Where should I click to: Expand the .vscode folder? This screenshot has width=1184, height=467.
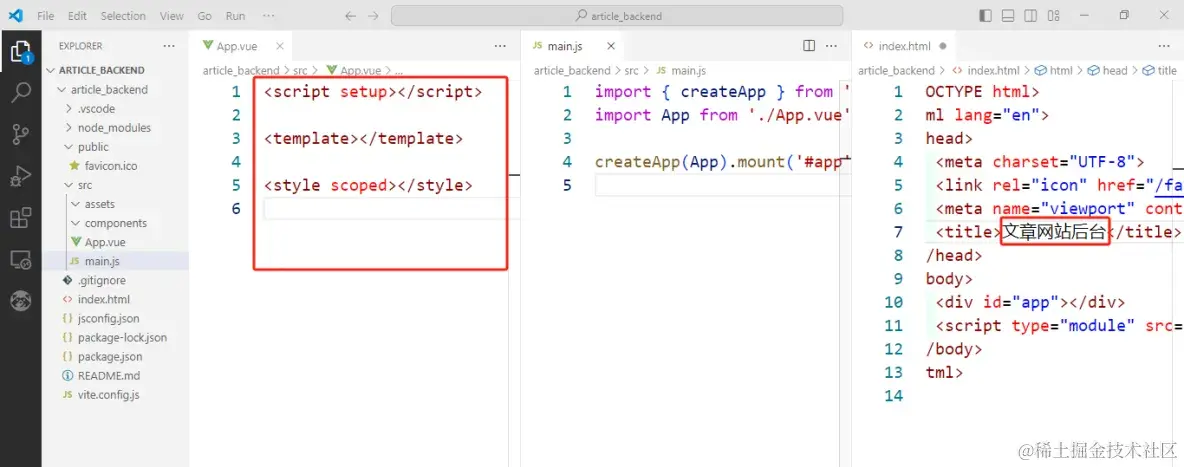coord(116,108)
